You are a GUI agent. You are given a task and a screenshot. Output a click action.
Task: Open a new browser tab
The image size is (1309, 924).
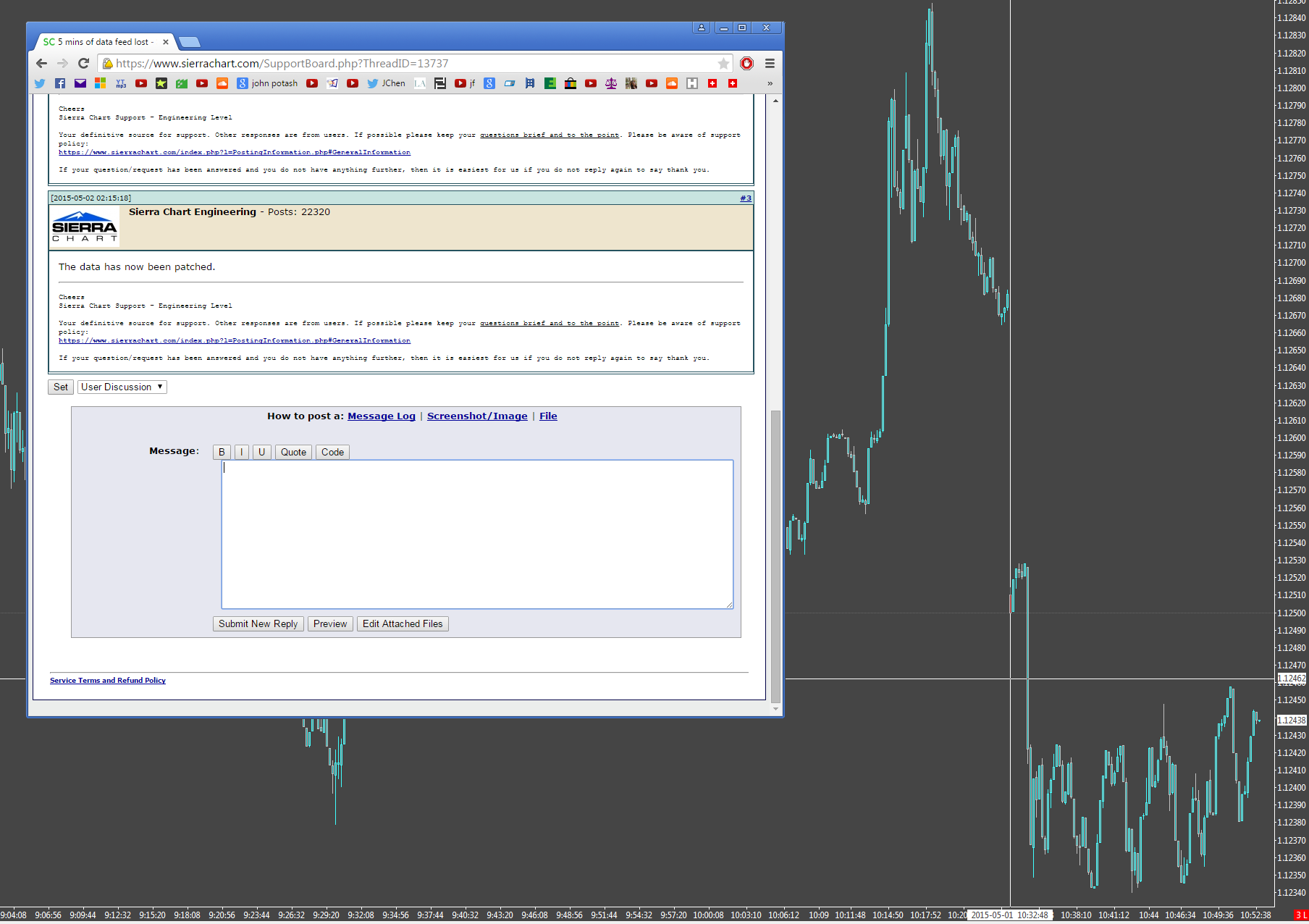tap(189, 42)
